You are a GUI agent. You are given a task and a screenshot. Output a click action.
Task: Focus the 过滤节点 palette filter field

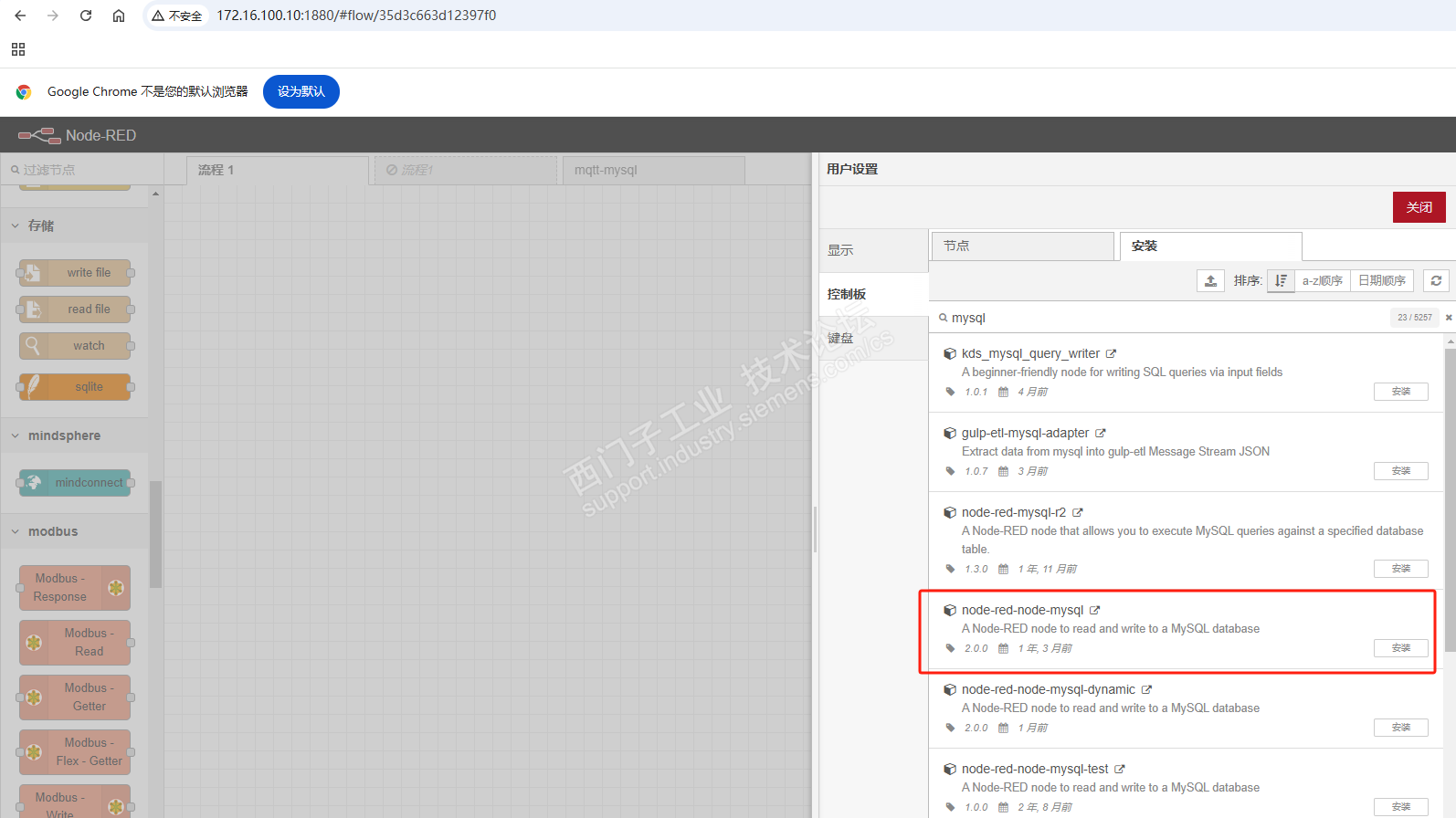point(82,170)
